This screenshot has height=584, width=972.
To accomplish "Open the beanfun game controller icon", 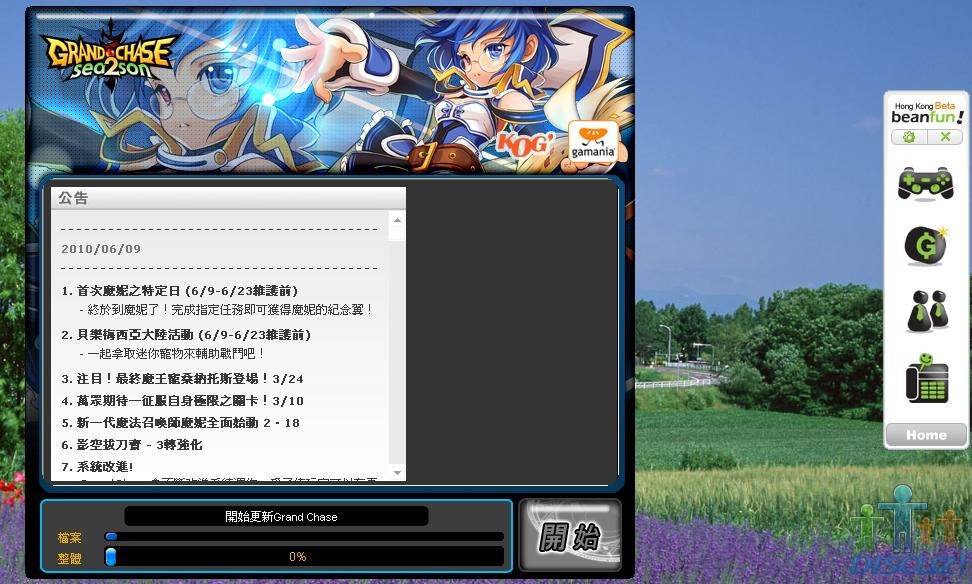I will tap(926, 184).
